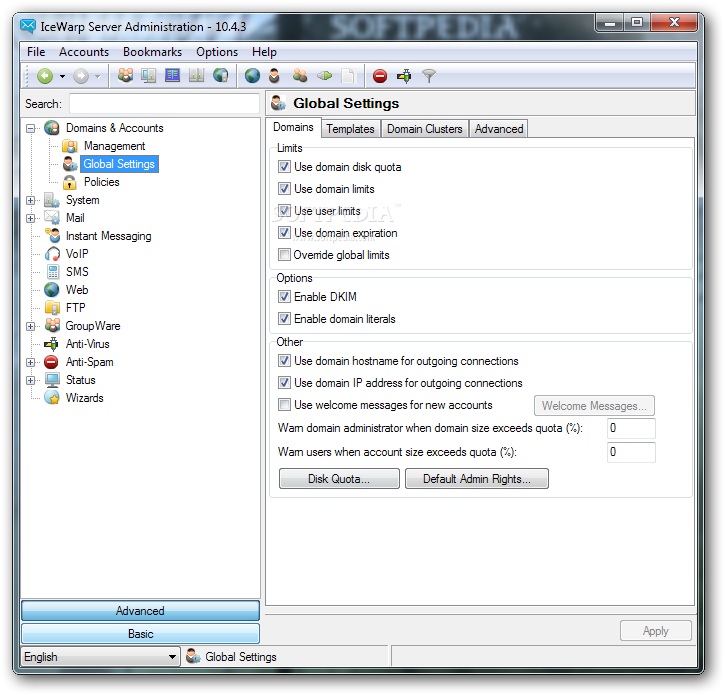
Task: Toggle Use domain IP address for outgoing connections
Action: (284, 383)
